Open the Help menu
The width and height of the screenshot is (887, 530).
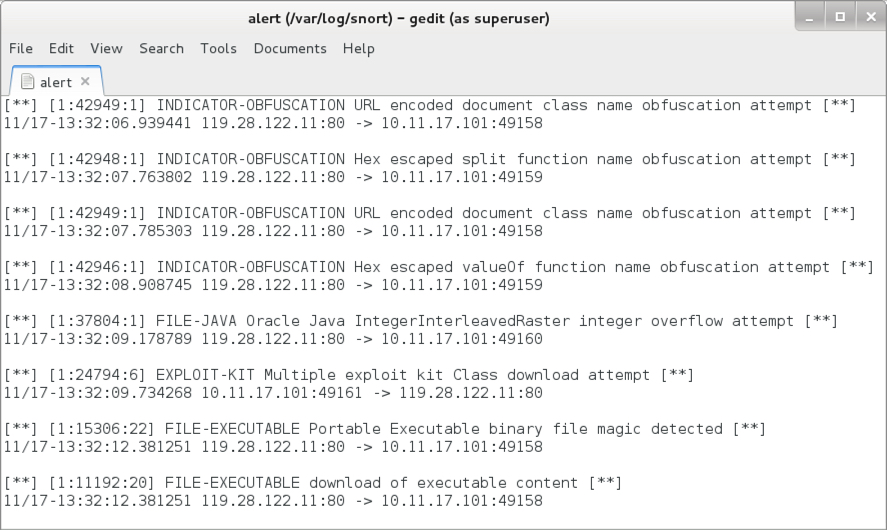click(x=359, y=49)
